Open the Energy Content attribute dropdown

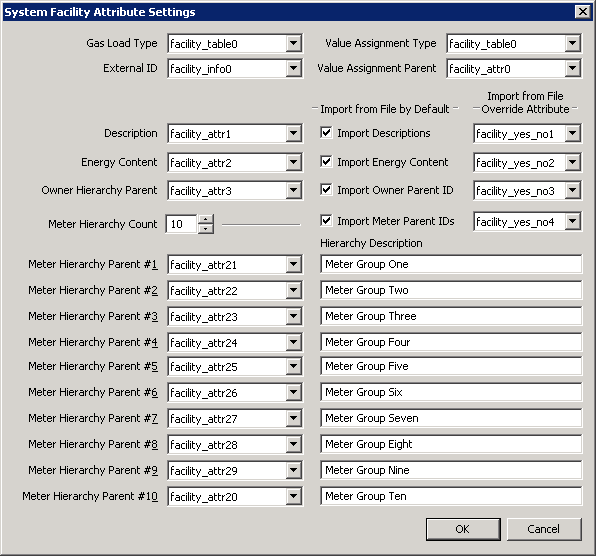[x=293, y=162]
